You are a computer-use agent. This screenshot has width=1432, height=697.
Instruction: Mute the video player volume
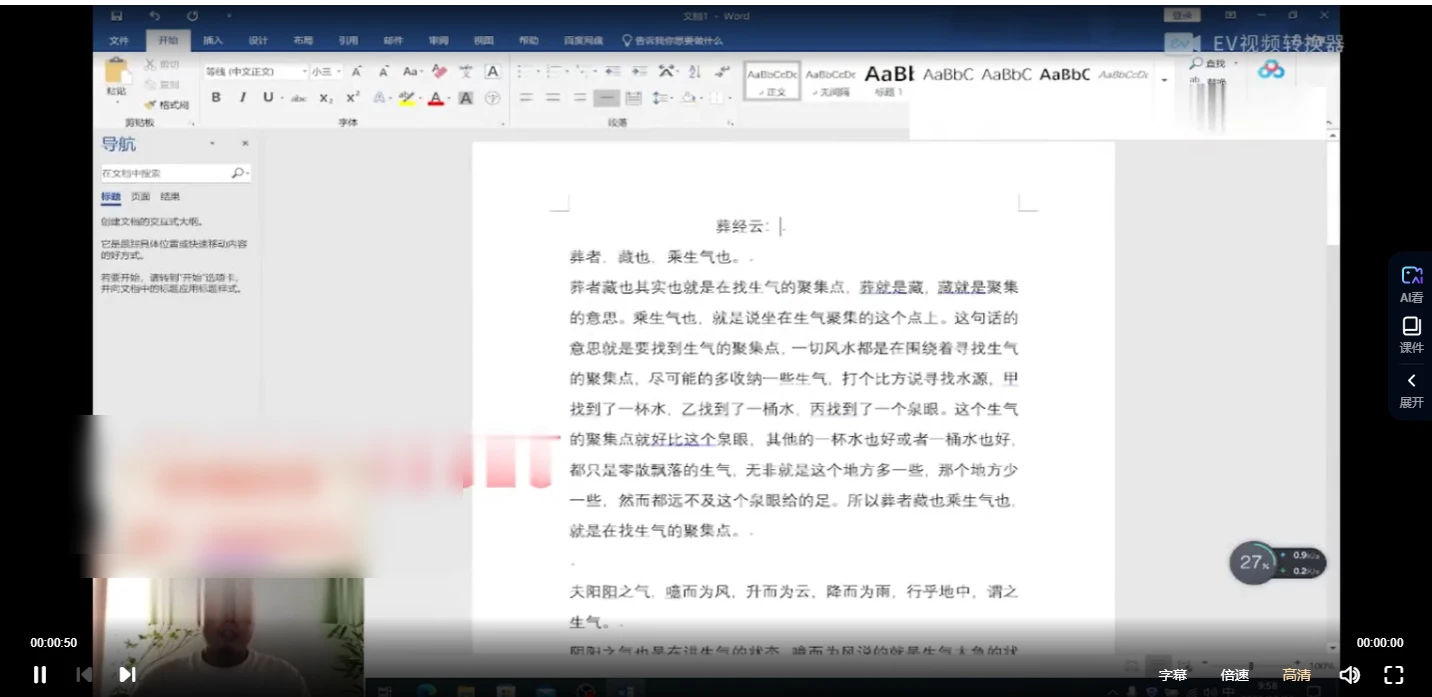pos(1349,675)
